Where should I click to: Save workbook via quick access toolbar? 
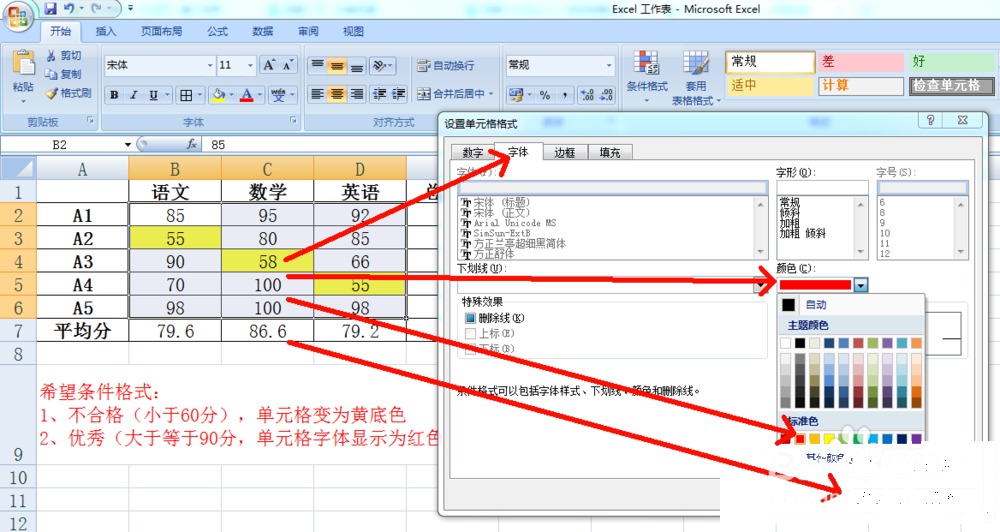tap(51, 8)
